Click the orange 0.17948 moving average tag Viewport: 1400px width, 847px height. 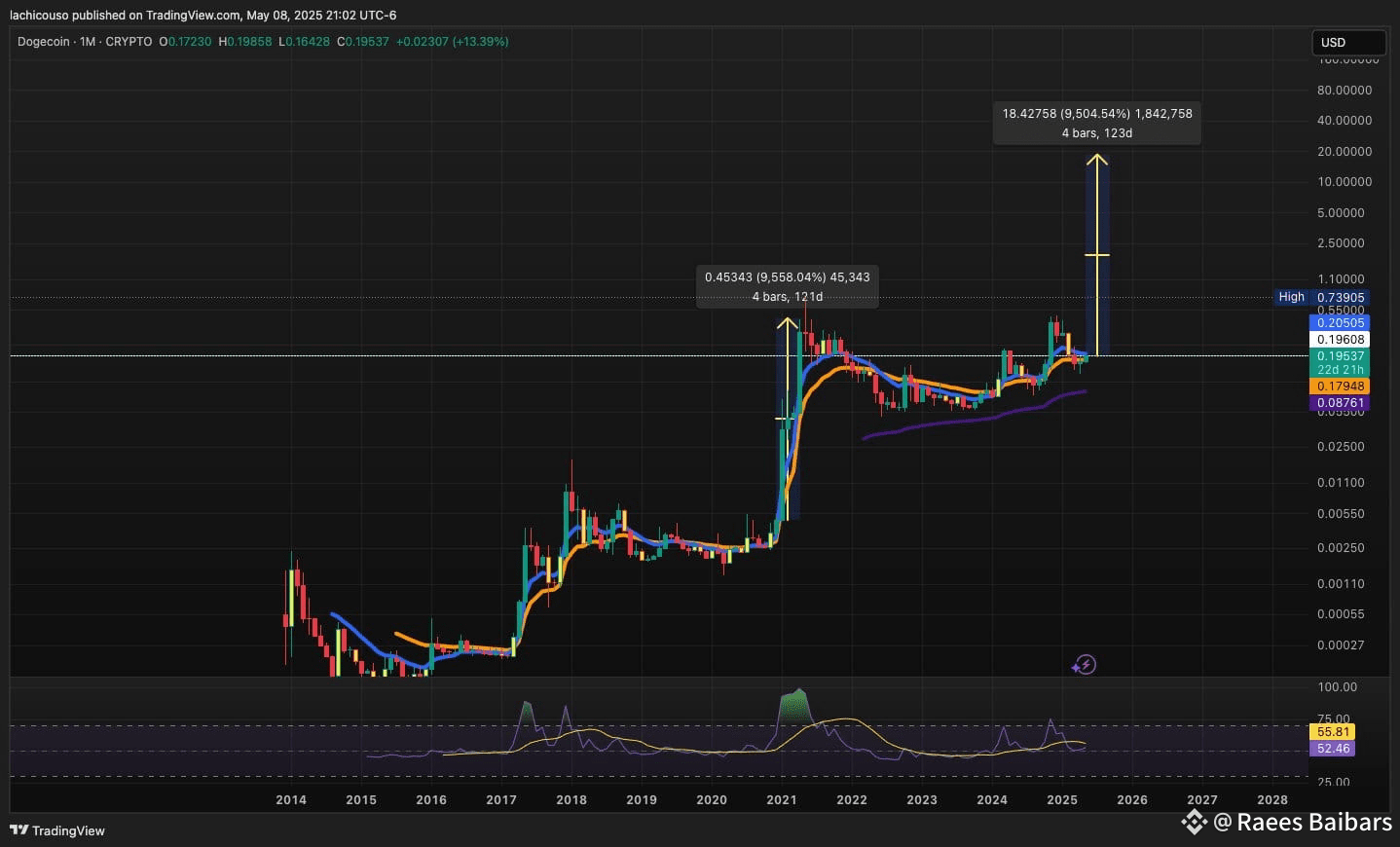1341,387
